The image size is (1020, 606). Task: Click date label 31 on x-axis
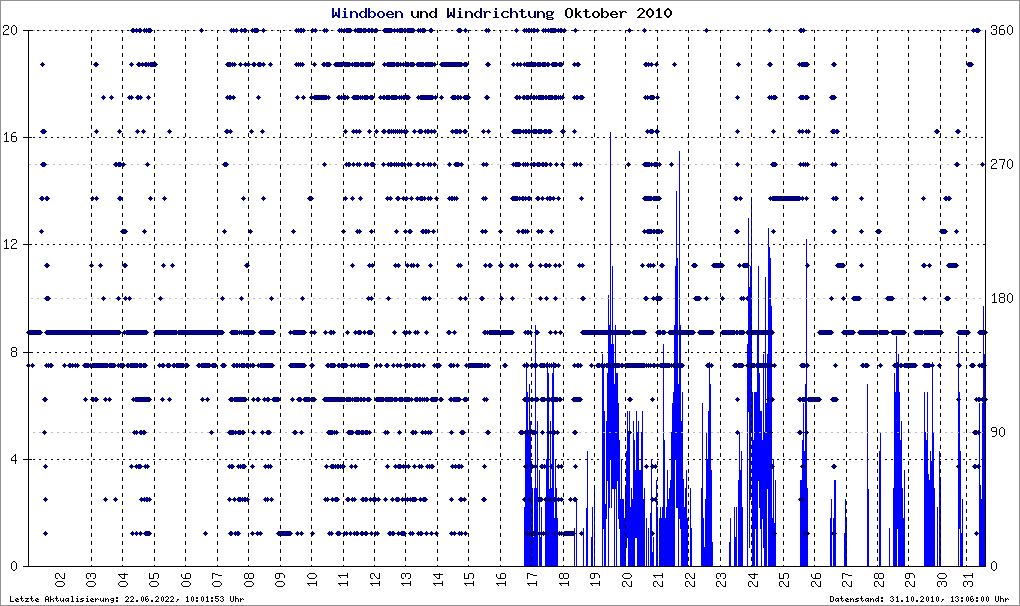point(969,579)
